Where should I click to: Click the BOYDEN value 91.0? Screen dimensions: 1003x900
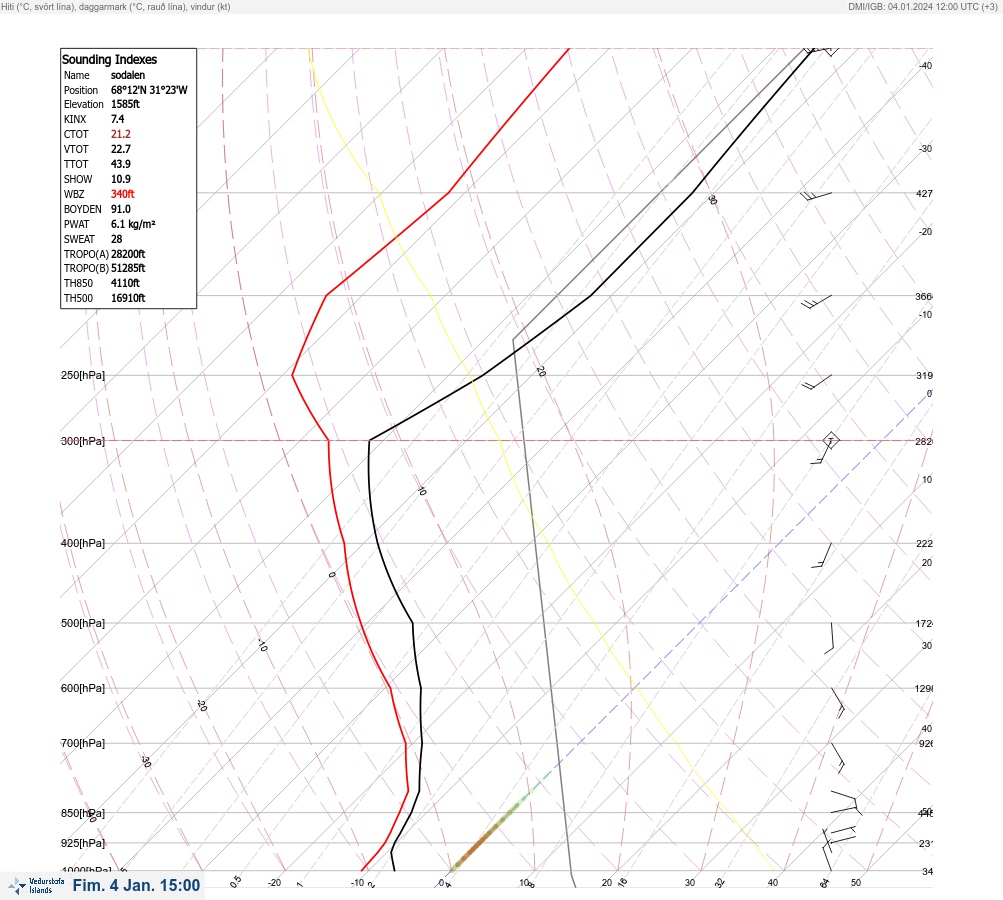[121, 209]
